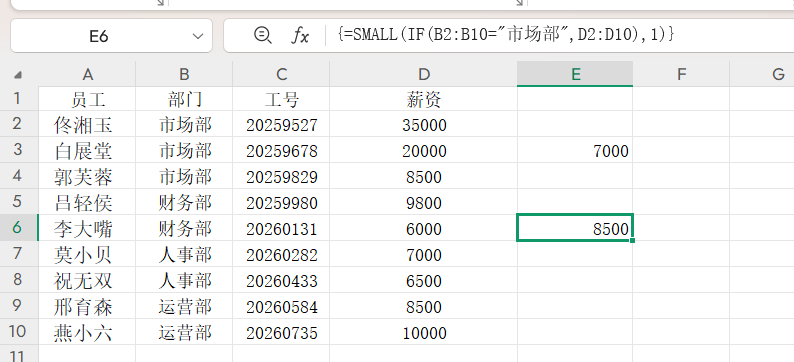Click the fx insert function icon
Screen dimensions: 794x362
tap(300, 35)
